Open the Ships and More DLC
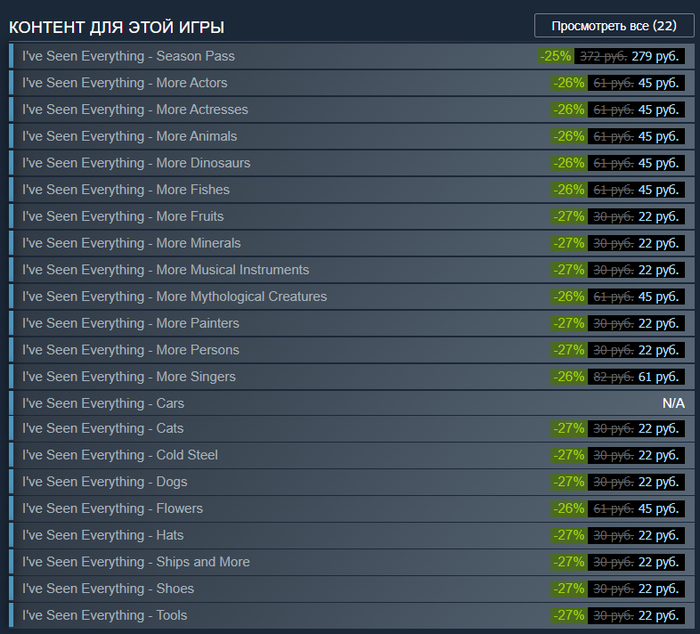This screenshot has width=700, height=634. pos(351,562)
